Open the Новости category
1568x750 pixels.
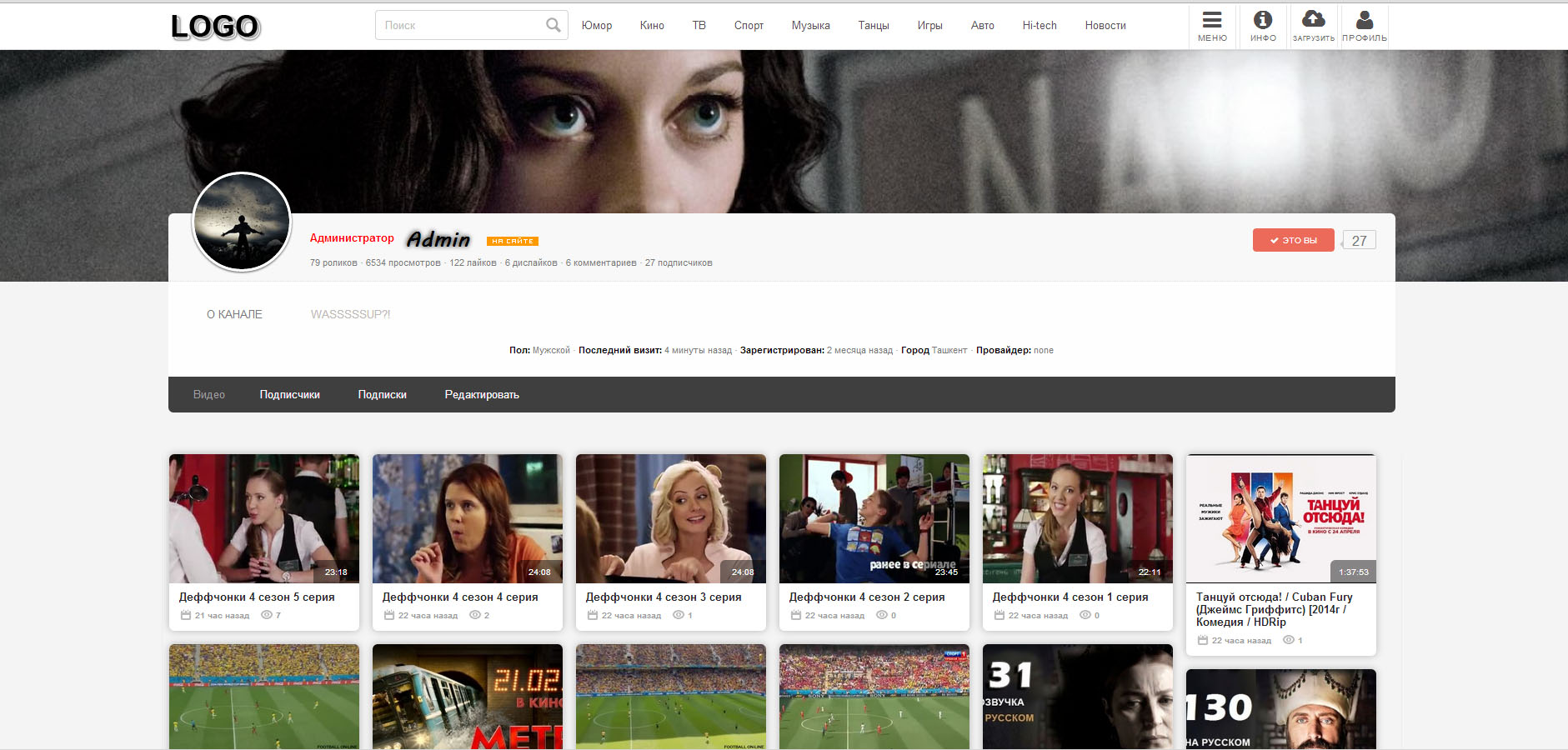(x=1105, y=25)
